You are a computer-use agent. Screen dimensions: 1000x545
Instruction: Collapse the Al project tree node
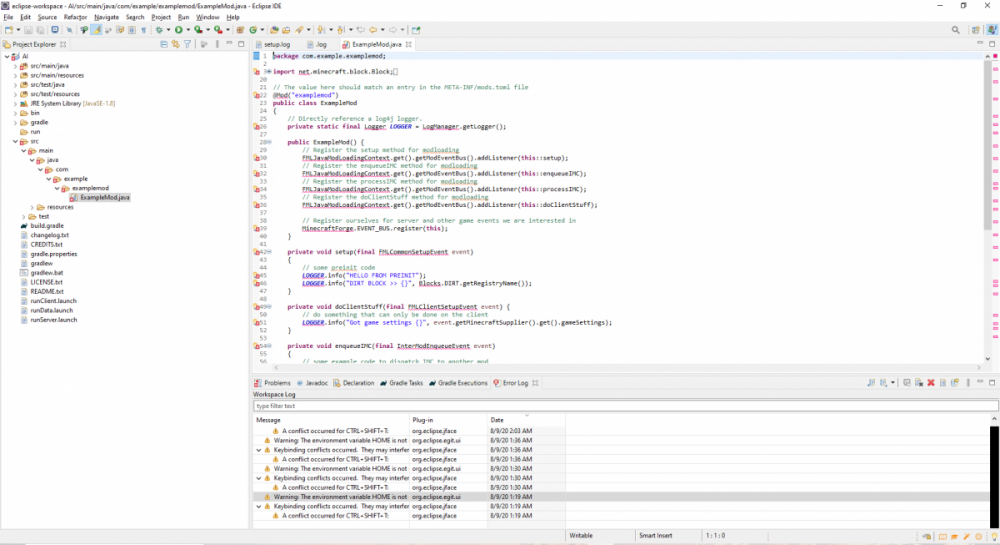click(x=6, y=56)
